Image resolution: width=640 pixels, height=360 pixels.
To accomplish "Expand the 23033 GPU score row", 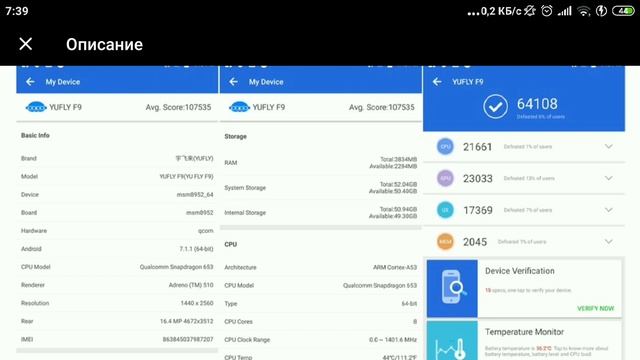I will (x=609, y=178).
